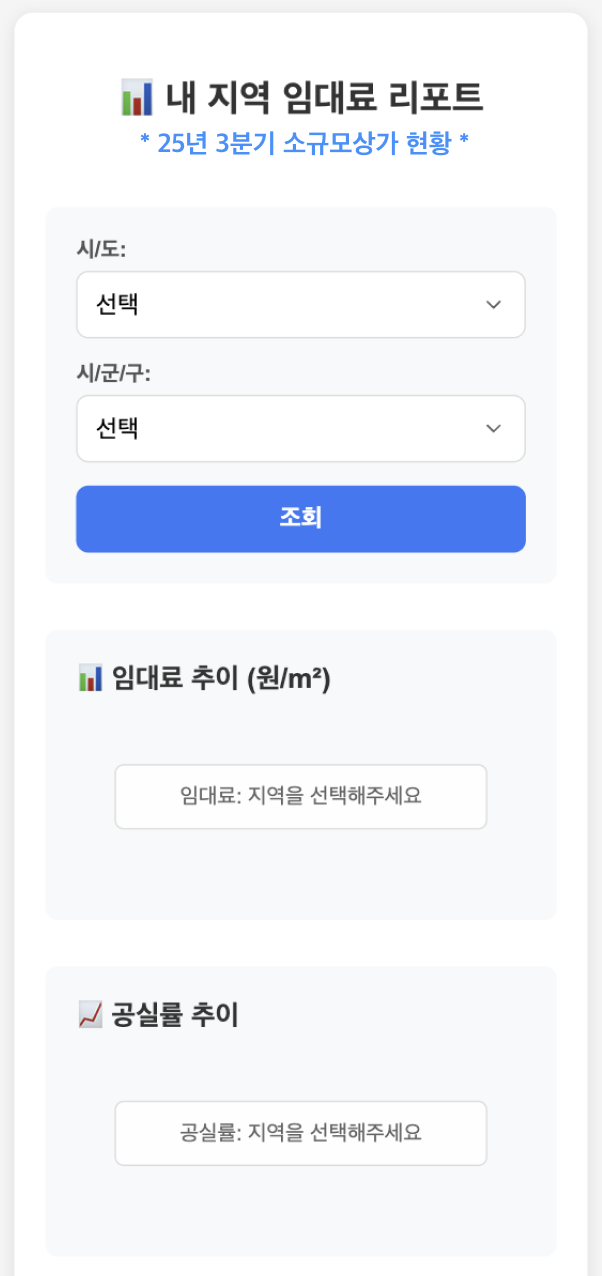The image size is (602, 1276).
Task: Click the line chart icon next to 공실률 추이
Action: (x=90, y=1016)
